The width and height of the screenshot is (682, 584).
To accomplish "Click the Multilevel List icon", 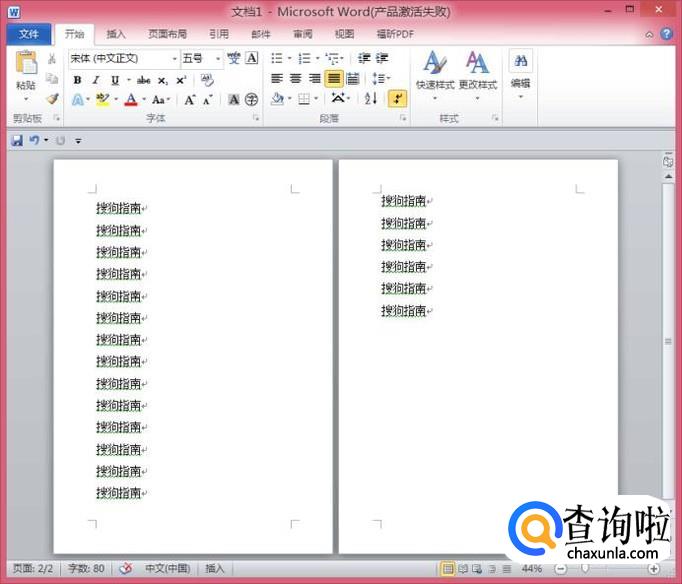I will pos(333,58).
